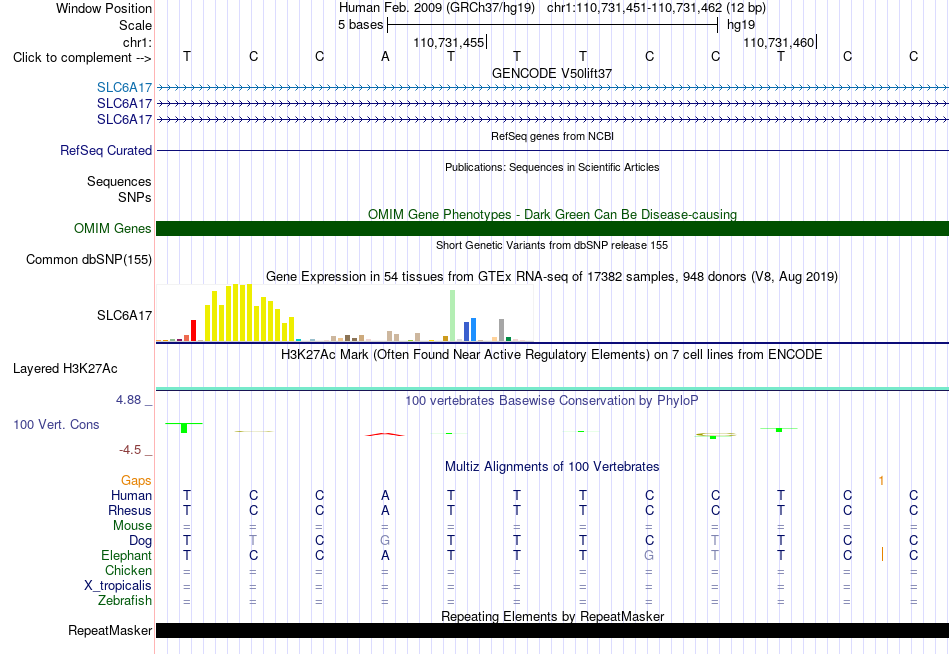Select the Mouse species label
The height and width of the screenshot is (654, 950).
pos(132,526)
